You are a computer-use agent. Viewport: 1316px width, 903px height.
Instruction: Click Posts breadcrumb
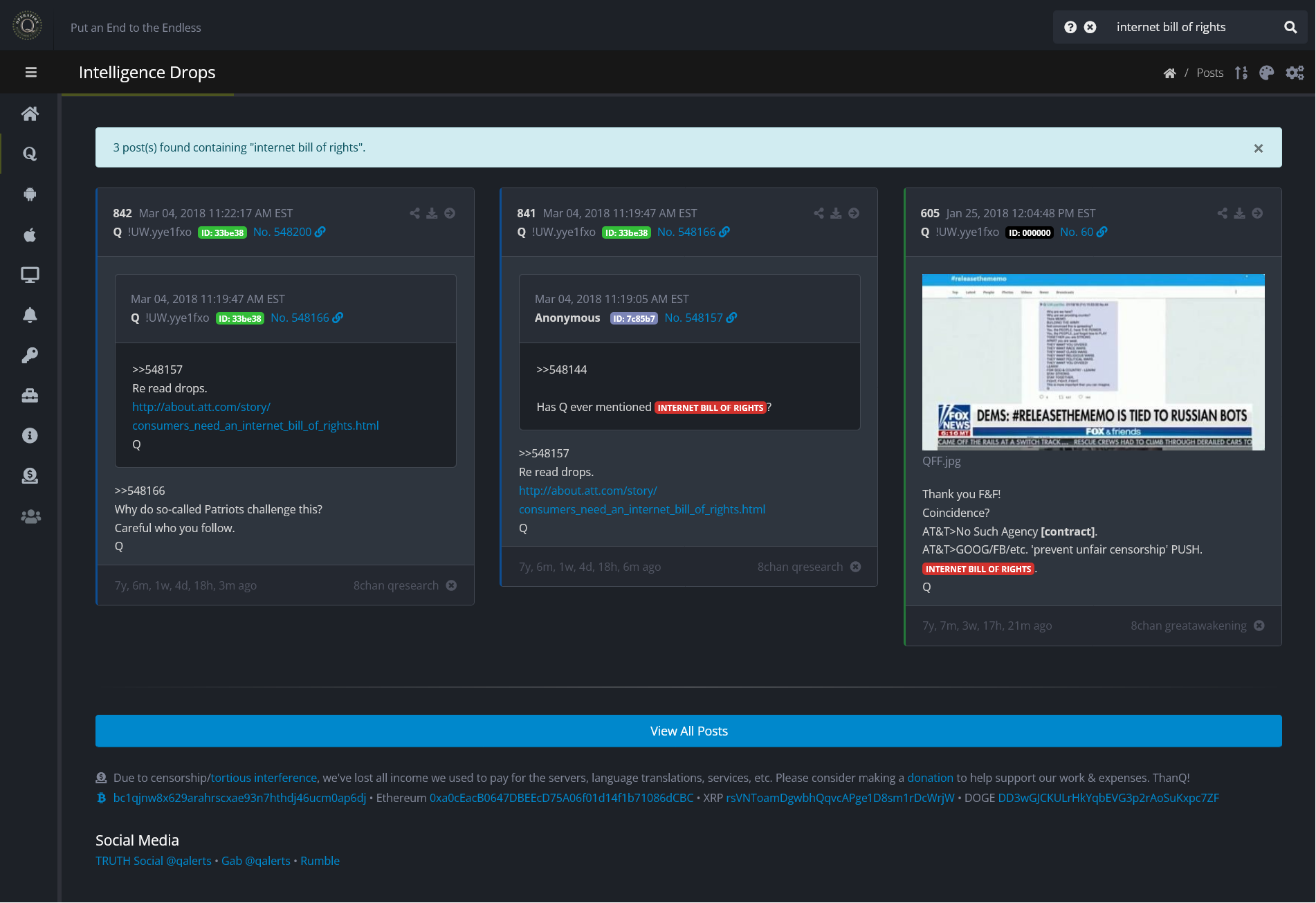coord(1210,73)
